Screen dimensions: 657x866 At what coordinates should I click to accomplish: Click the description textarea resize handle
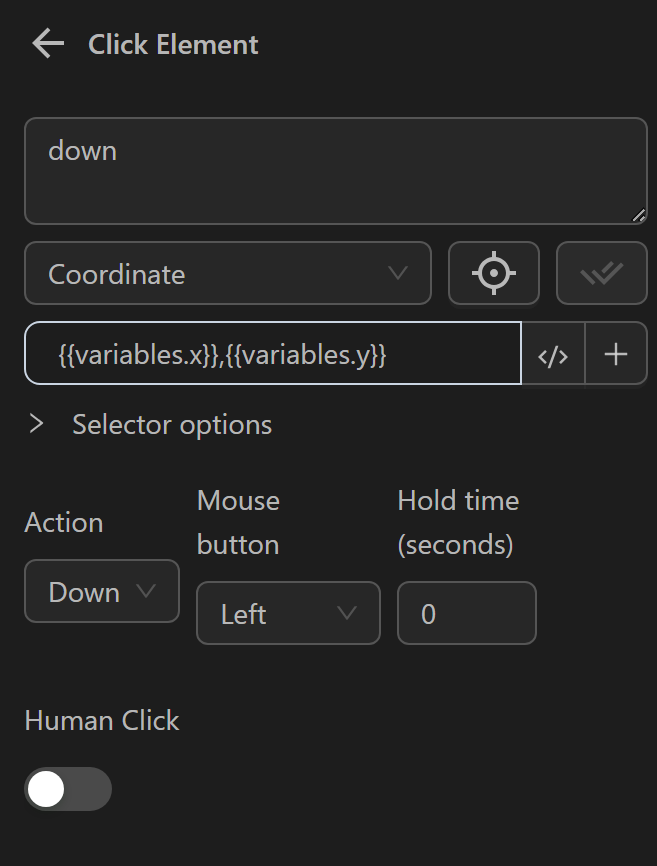click(x=638, y=215)
